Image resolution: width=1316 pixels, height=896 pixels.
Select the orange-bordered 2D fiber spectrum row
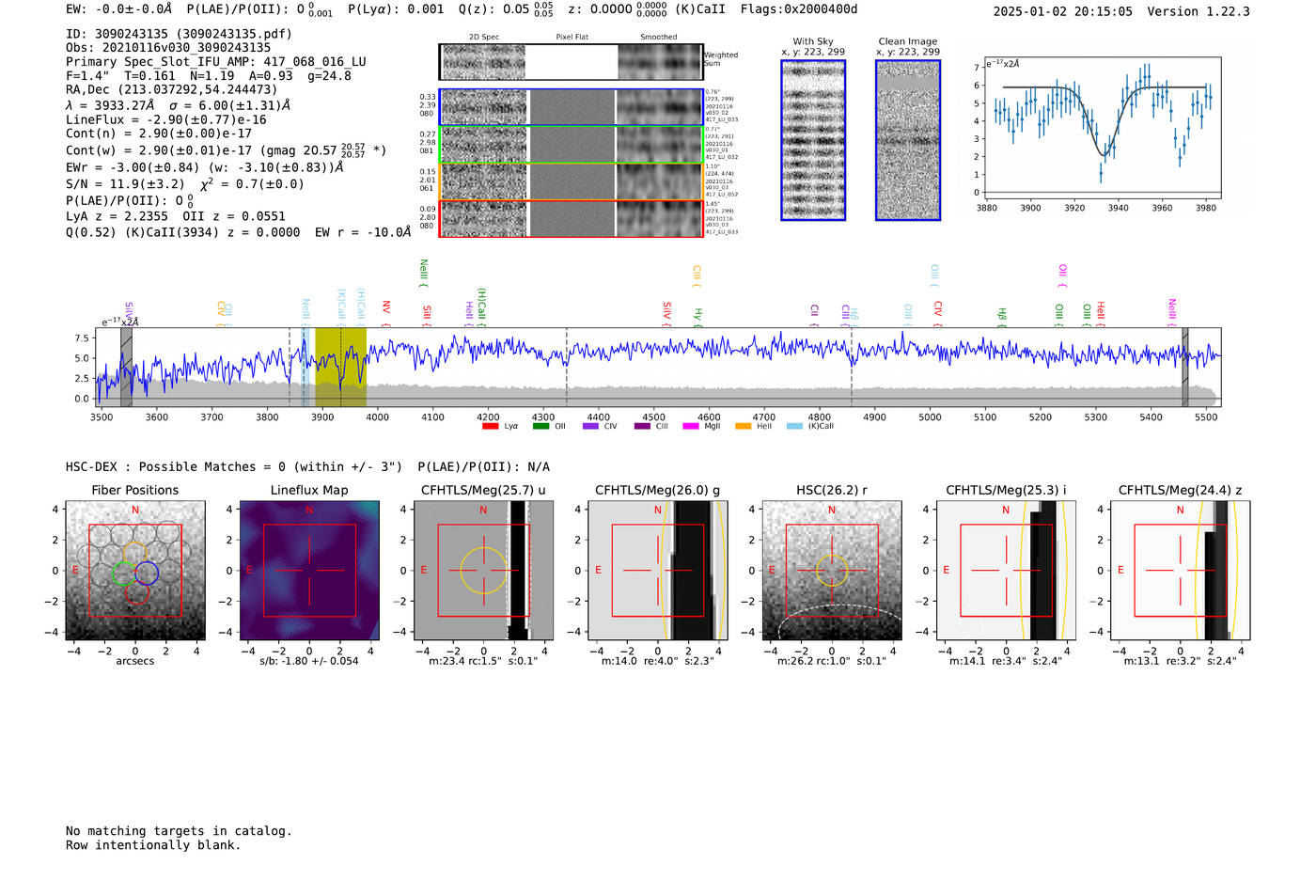coord(571,181)
